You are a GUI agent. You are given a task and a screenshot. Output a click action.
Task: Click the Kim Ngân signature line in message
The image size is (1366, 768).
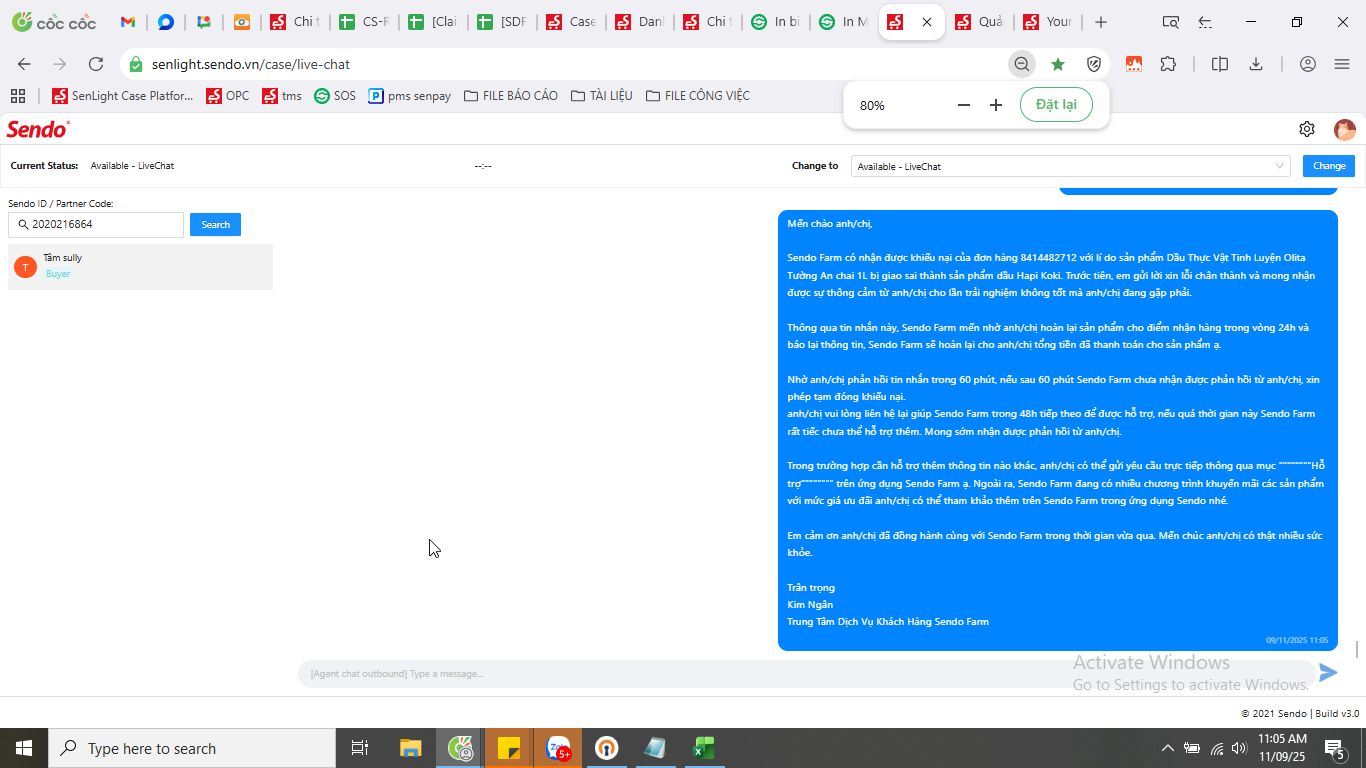pos(810,605)
